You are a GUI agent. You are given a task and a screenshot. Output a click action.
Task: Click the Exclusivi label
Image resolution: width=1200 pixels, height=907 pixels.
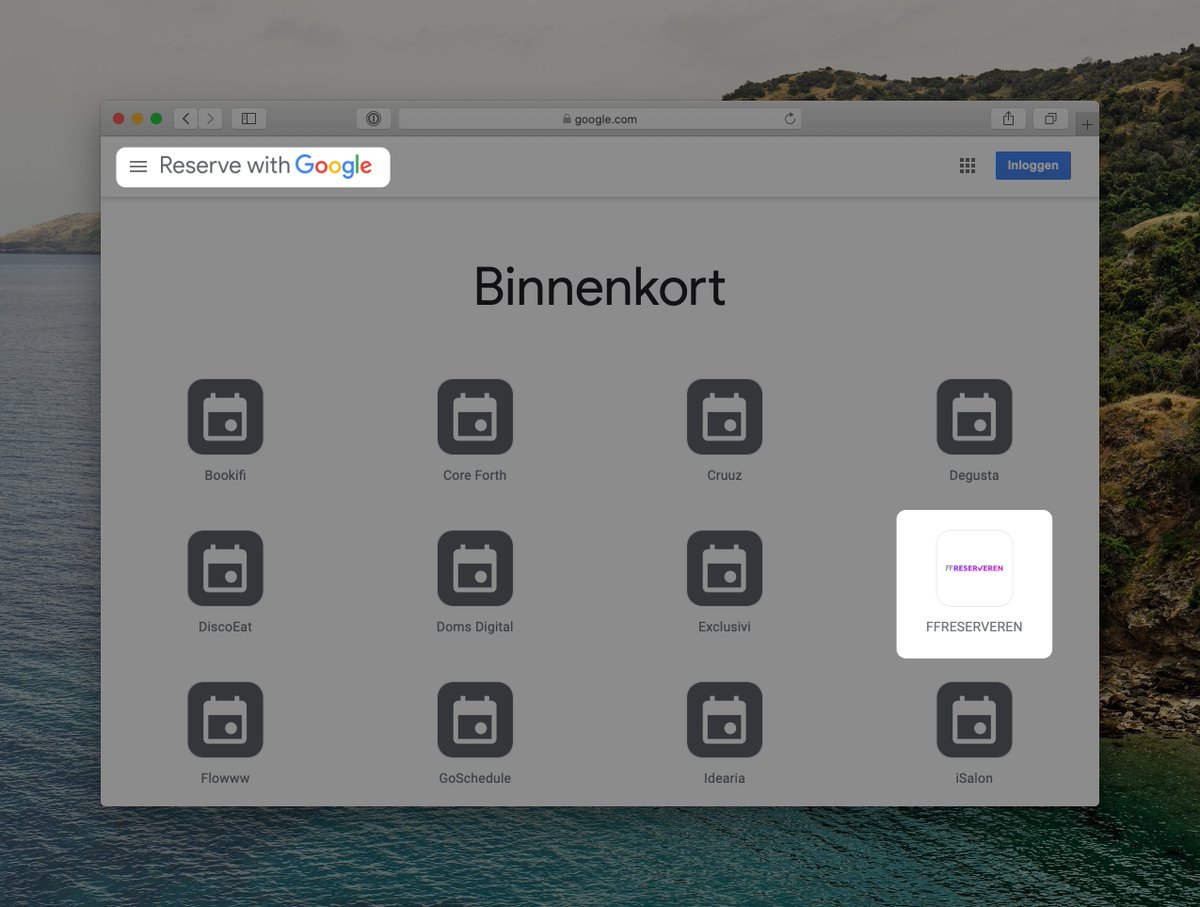pos(724,627)
